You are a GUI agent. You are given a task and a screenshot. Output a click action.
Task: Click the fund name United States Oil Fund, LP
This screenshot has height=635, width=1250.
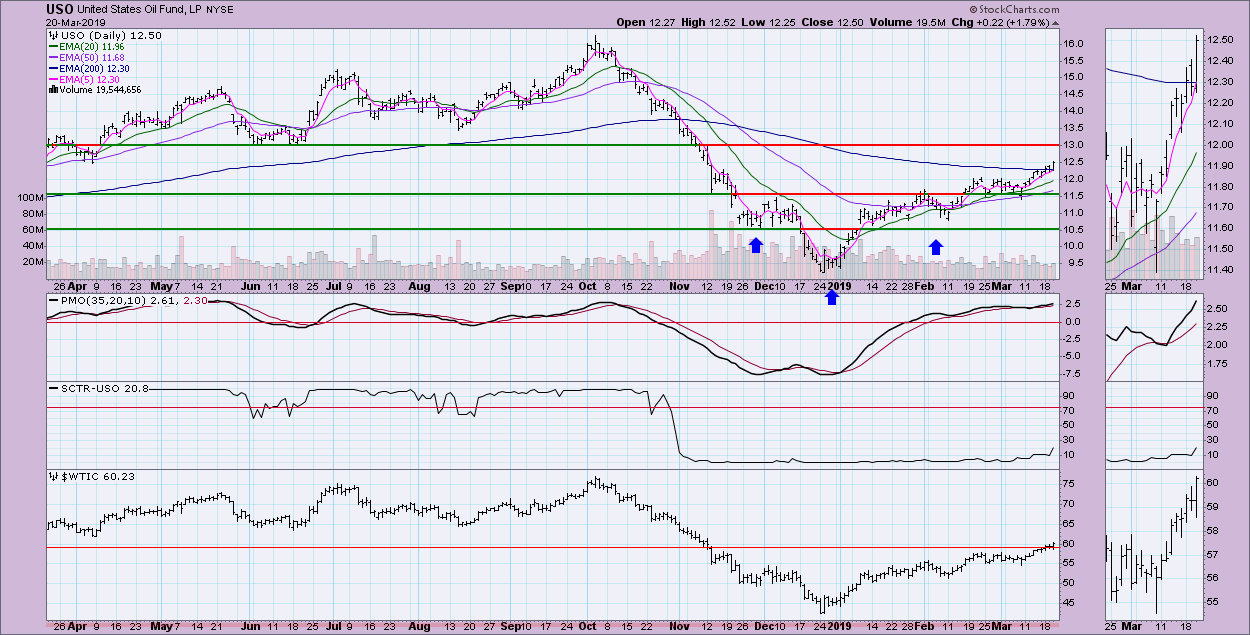138,9
